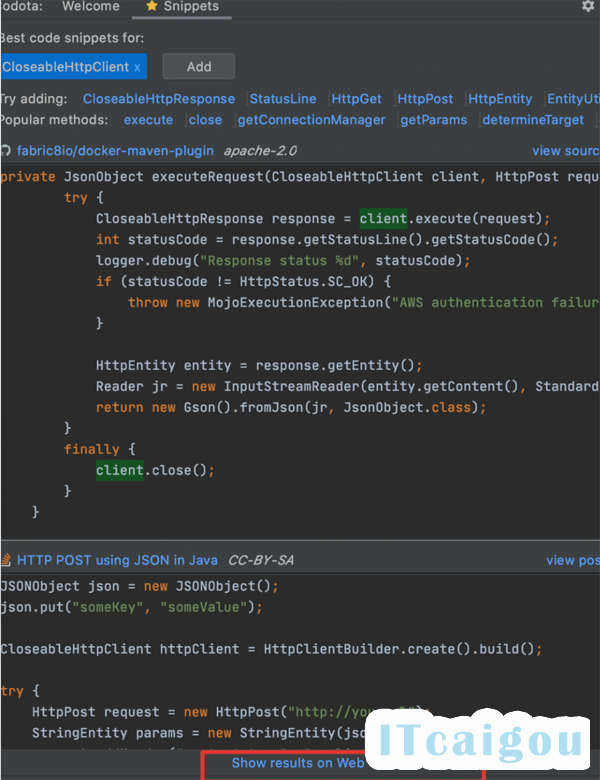Click the 'Popular methods:' label
This screenshot has height=780, width=600.
(54, 120)
